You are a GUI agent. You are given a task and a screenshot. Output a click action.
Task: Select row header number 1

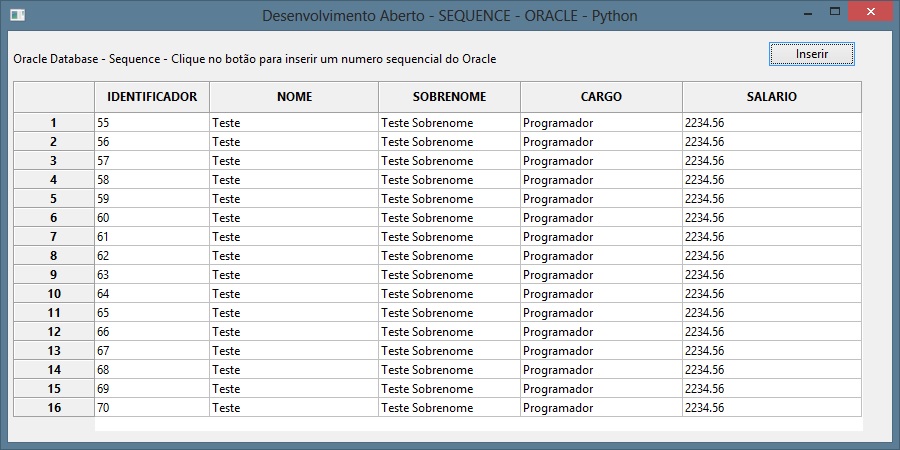pyautogui.click(x=53, y=123)
